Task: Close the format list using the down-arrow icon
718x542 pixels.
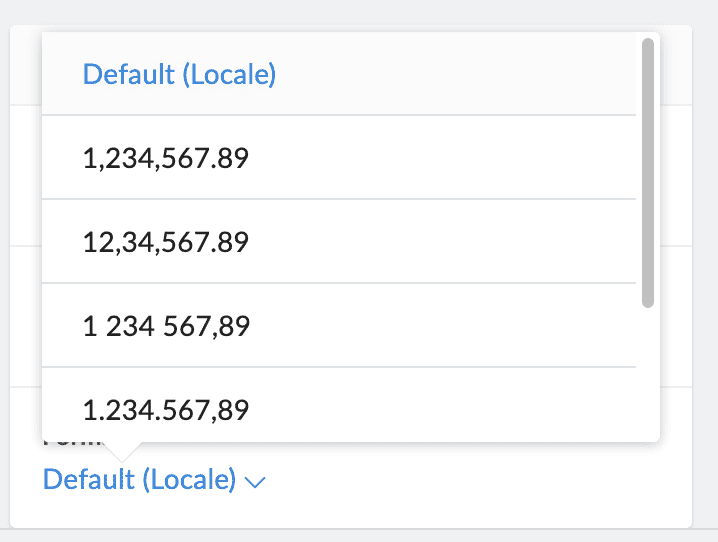Action: (x=255, y=482)
